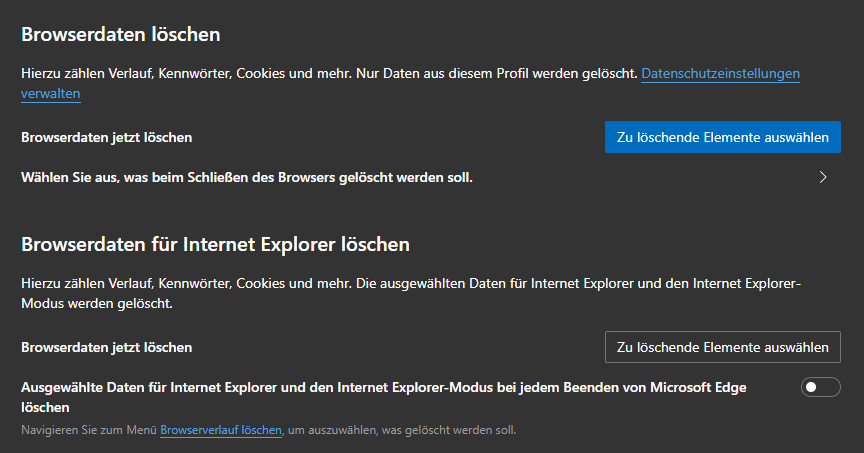Click "um auszuwählen, was gelöscht werden soll" hint text
864x453 pixels.
point(402,430)
